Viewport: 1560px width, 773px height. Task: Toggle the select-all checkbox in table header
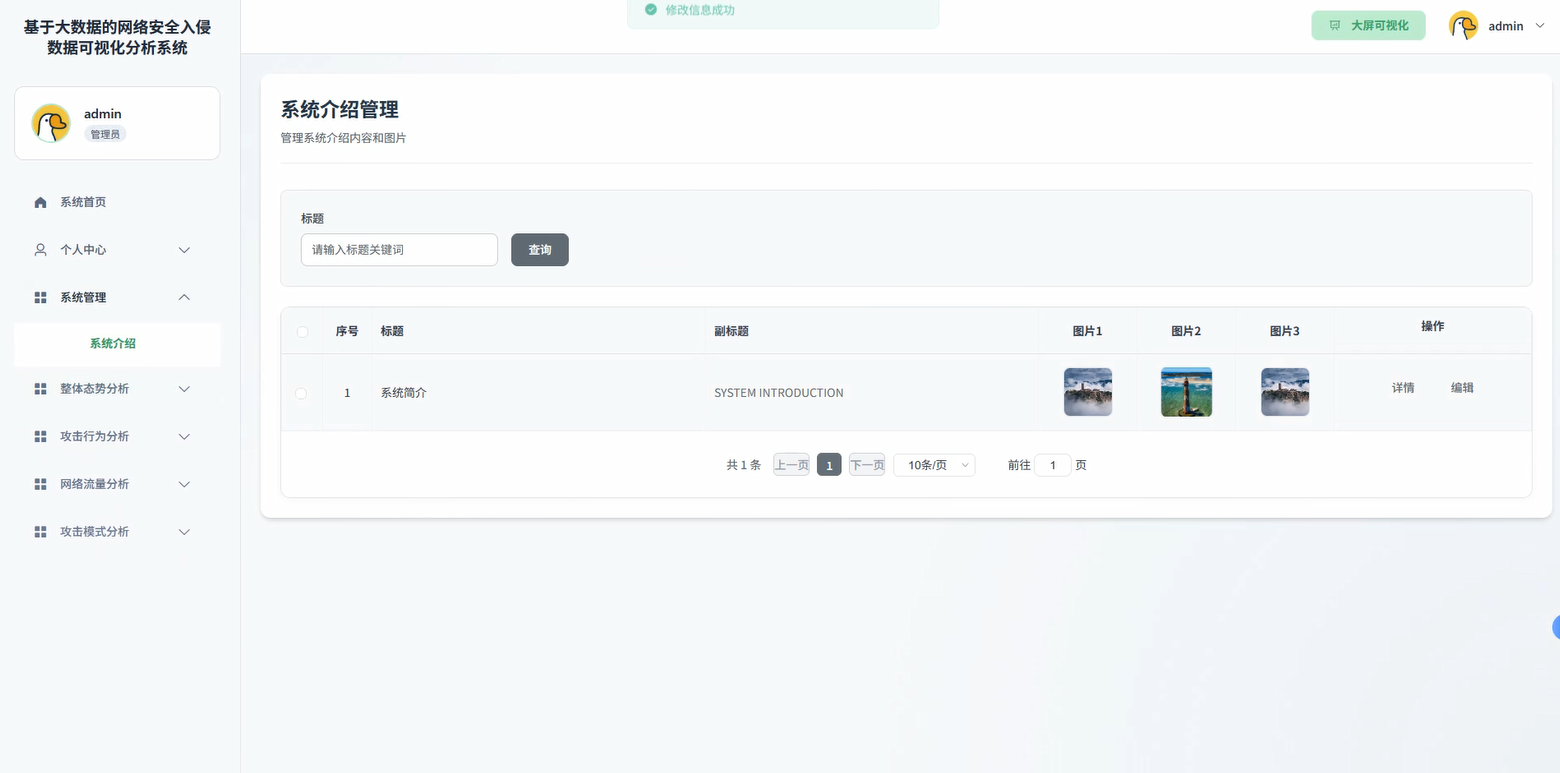point(302,331)
